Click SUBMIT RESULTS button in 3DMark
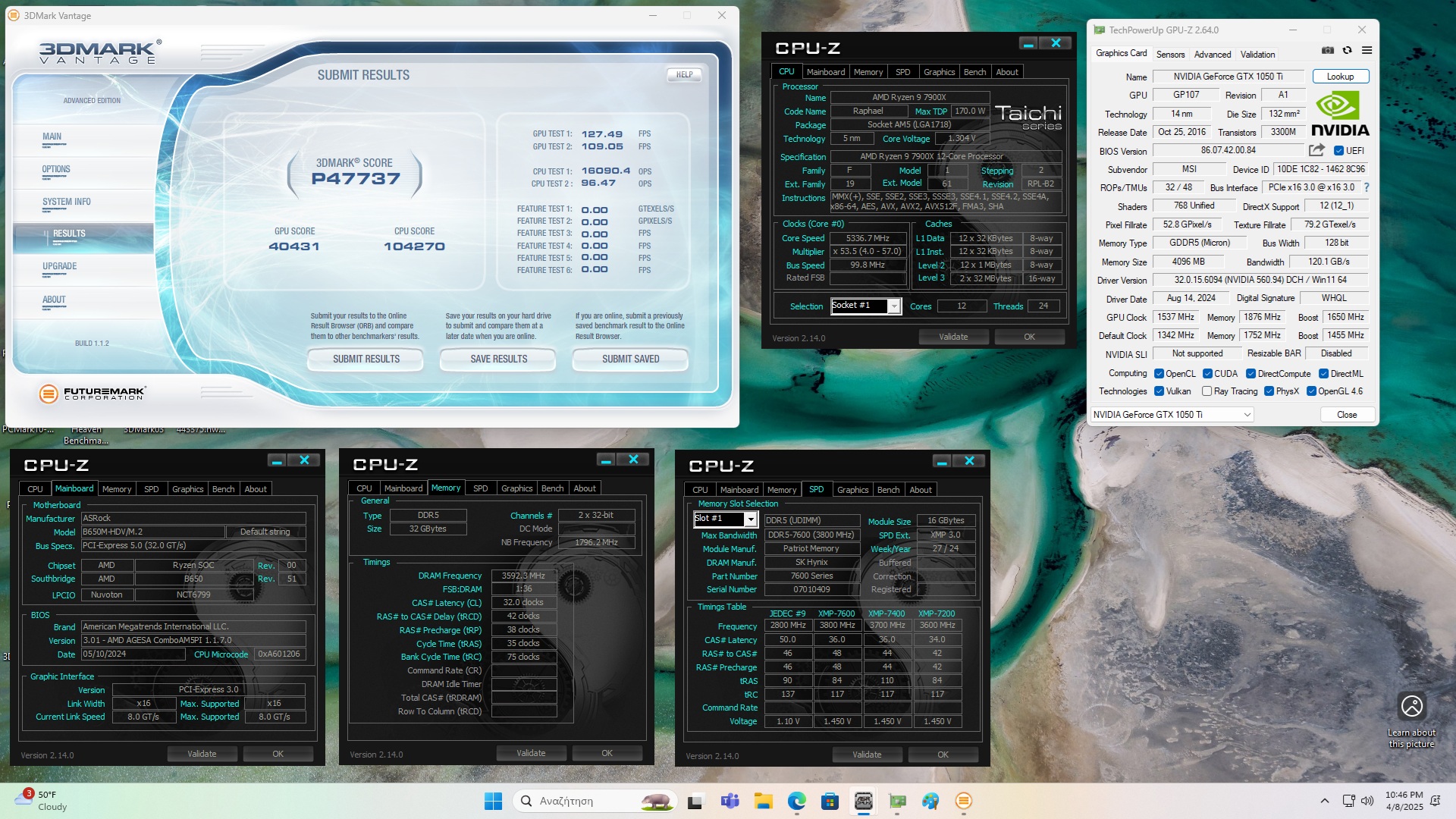 click(366, 359)
